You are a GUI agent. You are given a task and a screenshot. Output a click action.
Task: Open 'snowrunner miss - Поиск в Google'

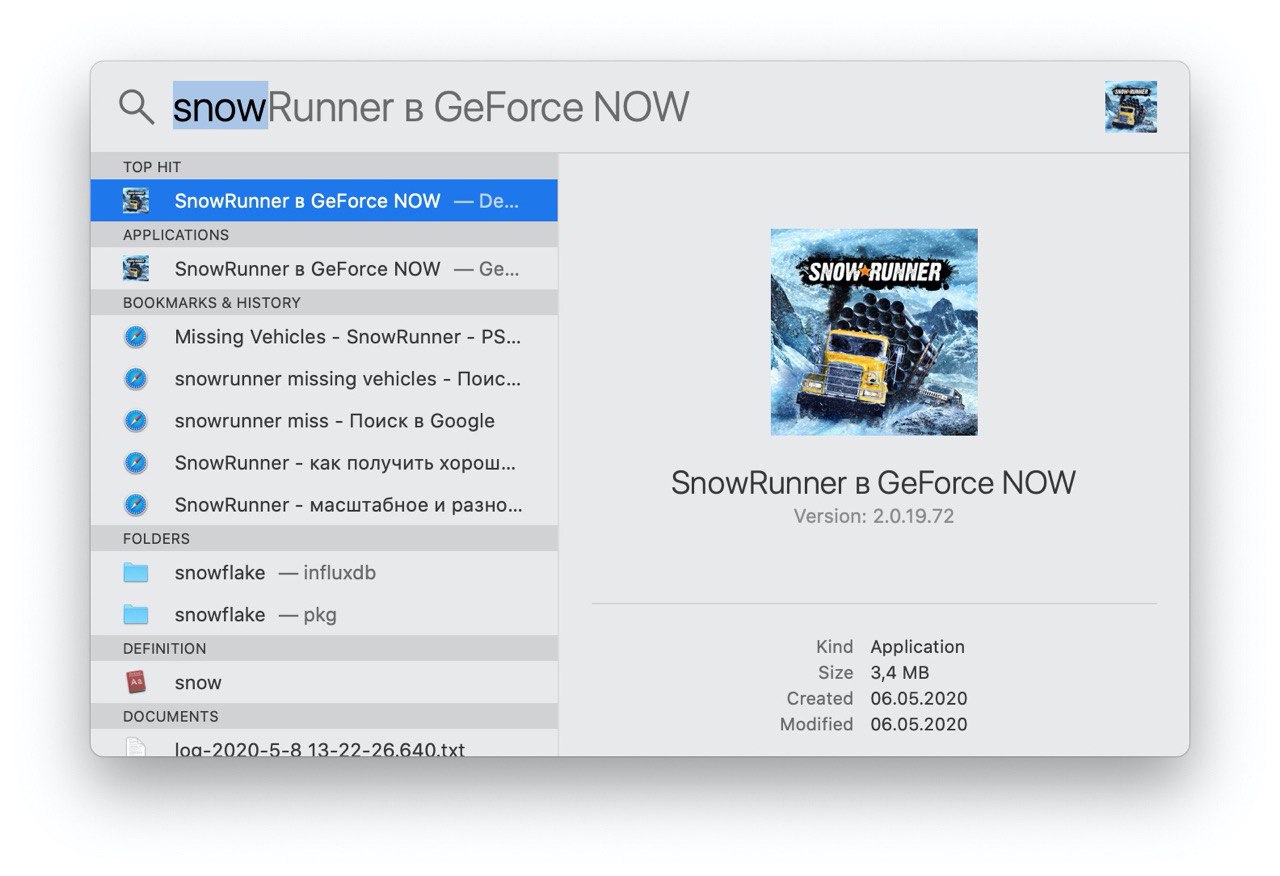coord(324,421)
